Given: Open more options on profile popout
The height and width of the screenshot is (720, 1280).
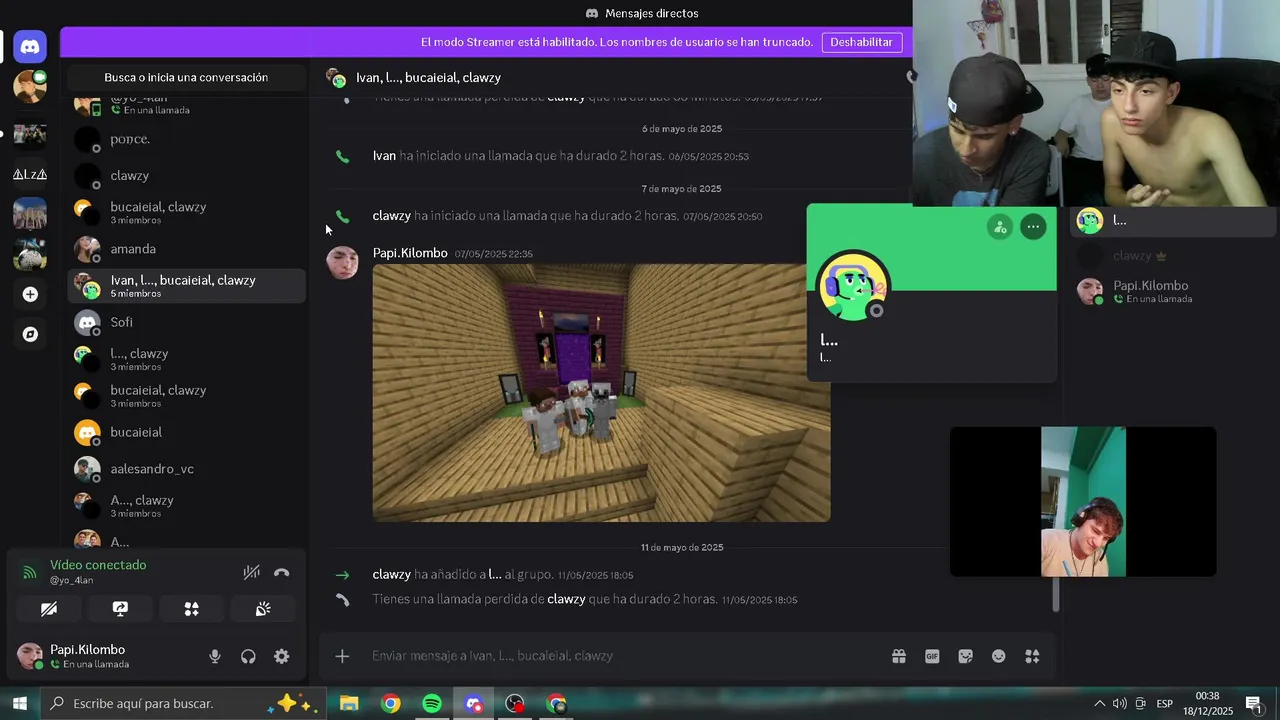Looking at the screenshot, I should point(1033,227).
